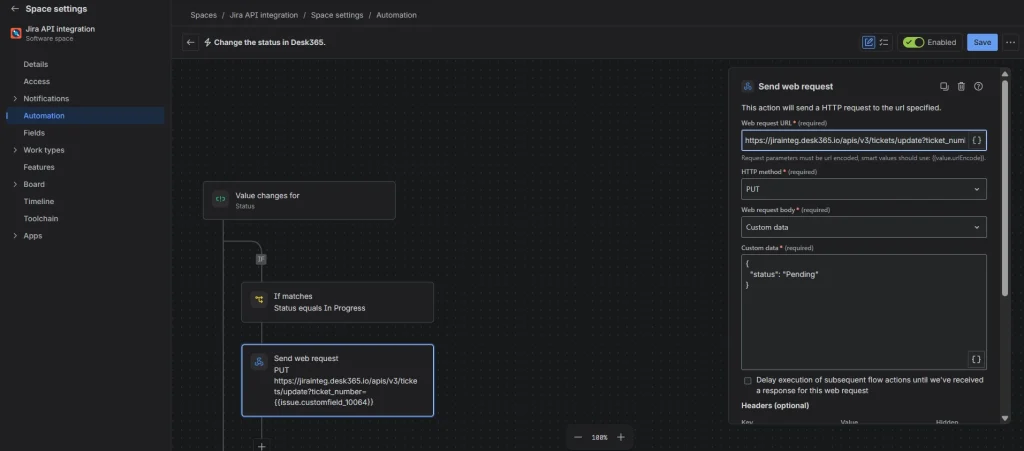This screenshot has width=1024, height=451.
Task: Switch to rule builder edit view icon
Action: (x=869, y=42)
